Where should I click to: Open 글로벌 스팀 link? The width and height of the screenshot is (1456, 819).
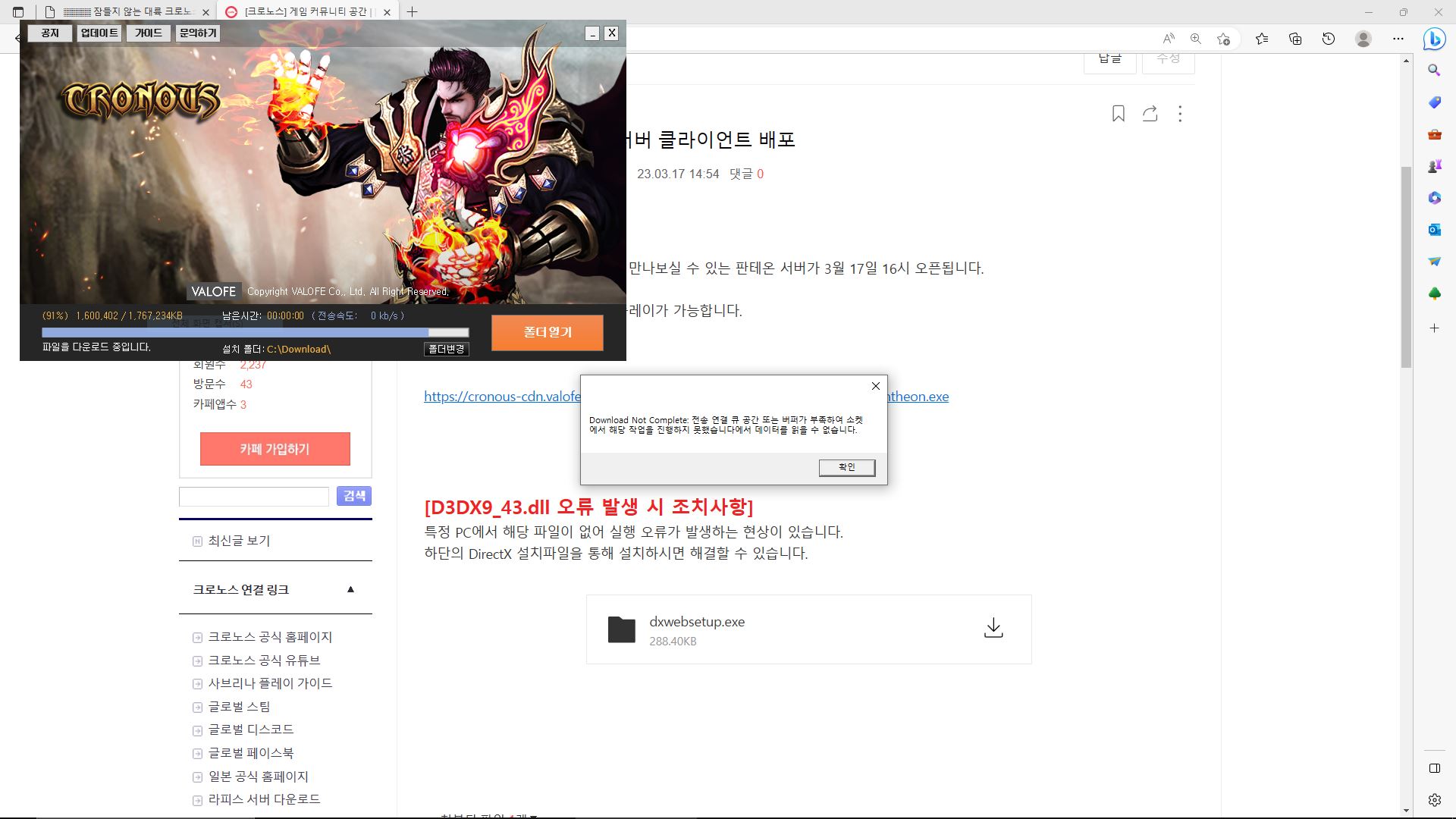coord(239,707)
